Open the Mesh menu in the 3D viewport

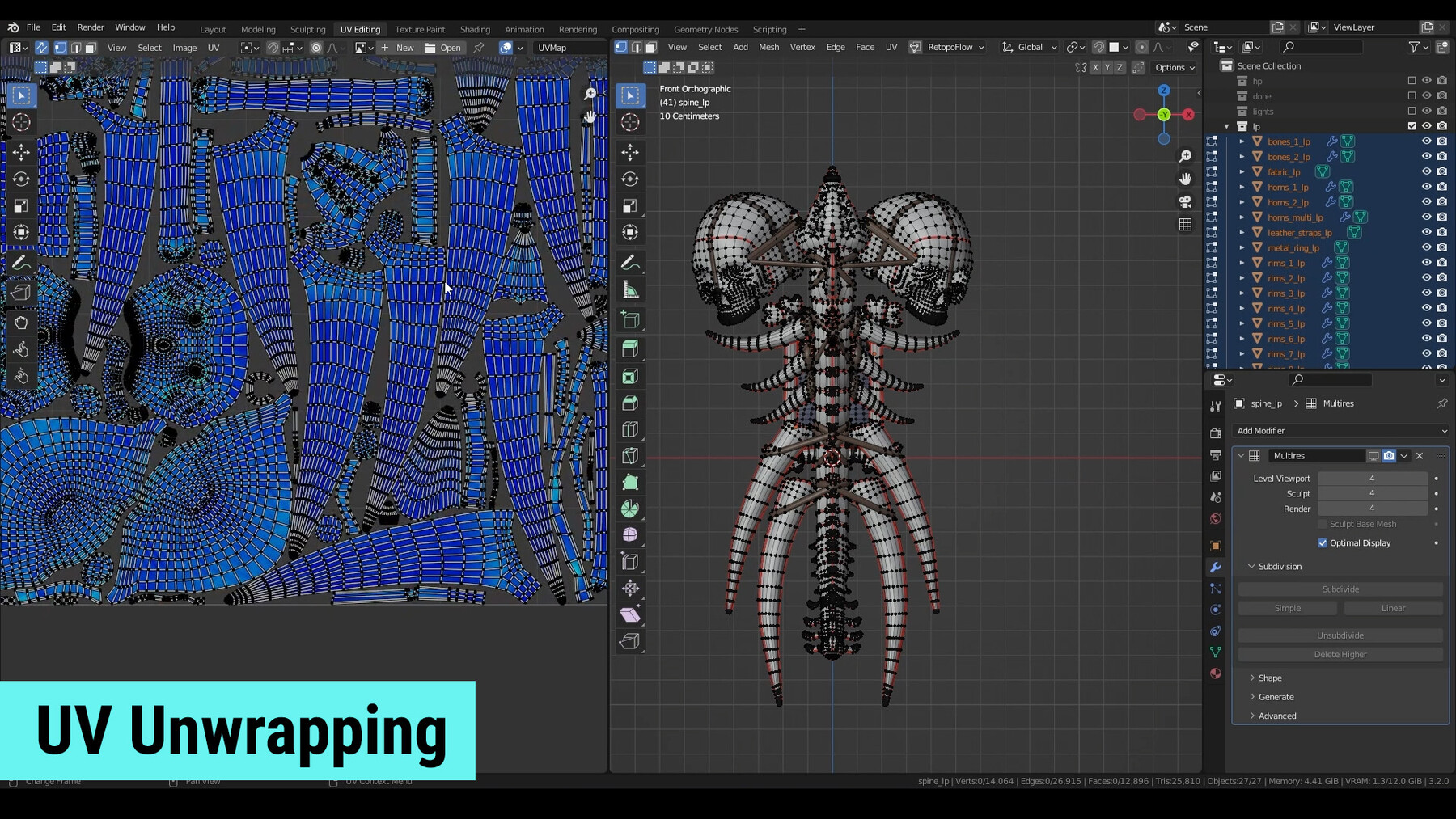[x=768, y=47]
